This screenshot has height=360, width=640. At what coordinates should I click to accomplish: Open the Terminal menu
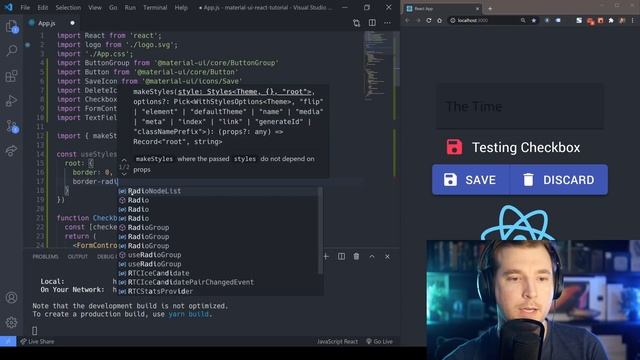[x=155, y=7]
